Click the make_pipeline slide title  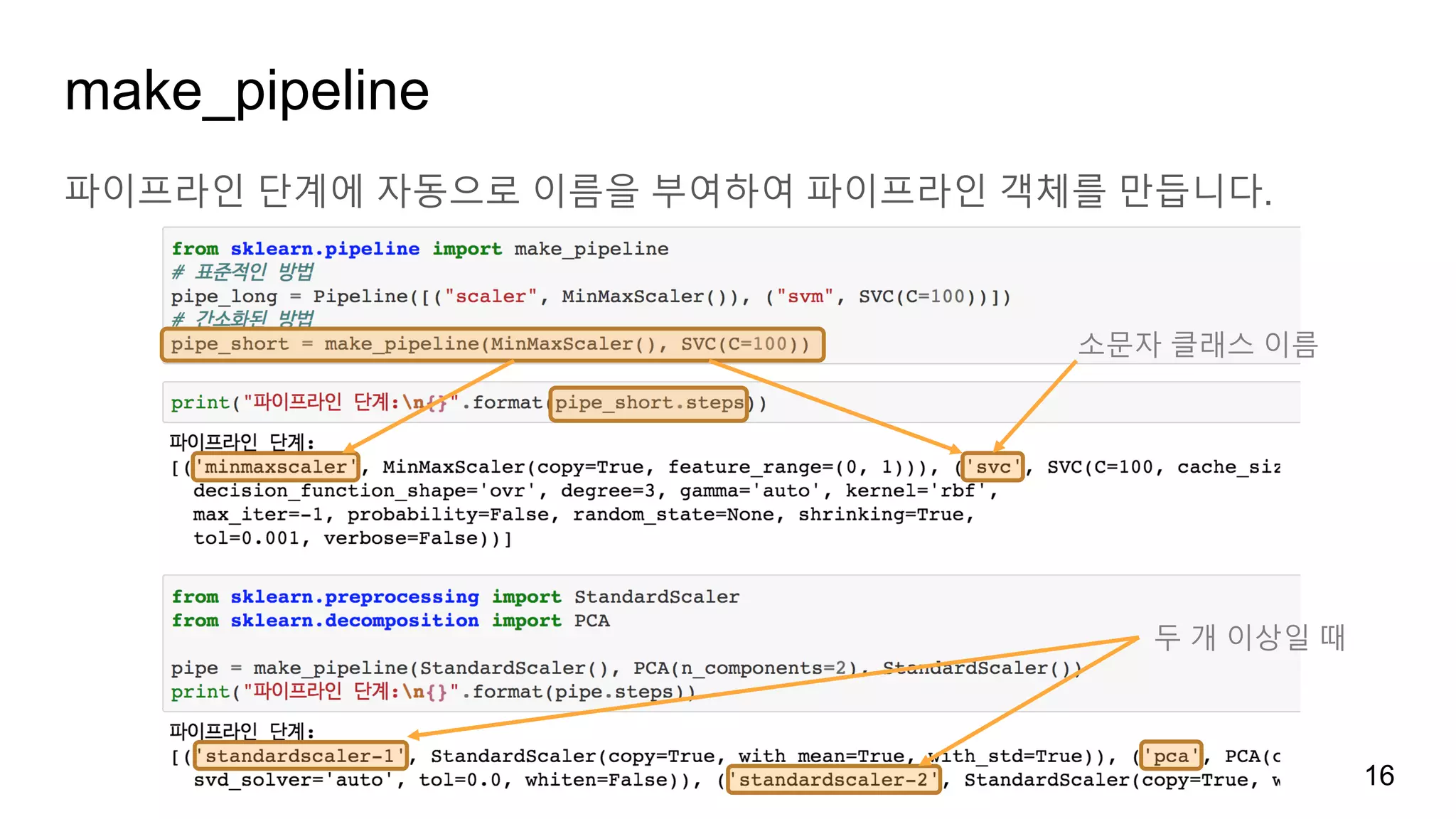(247, 91)
